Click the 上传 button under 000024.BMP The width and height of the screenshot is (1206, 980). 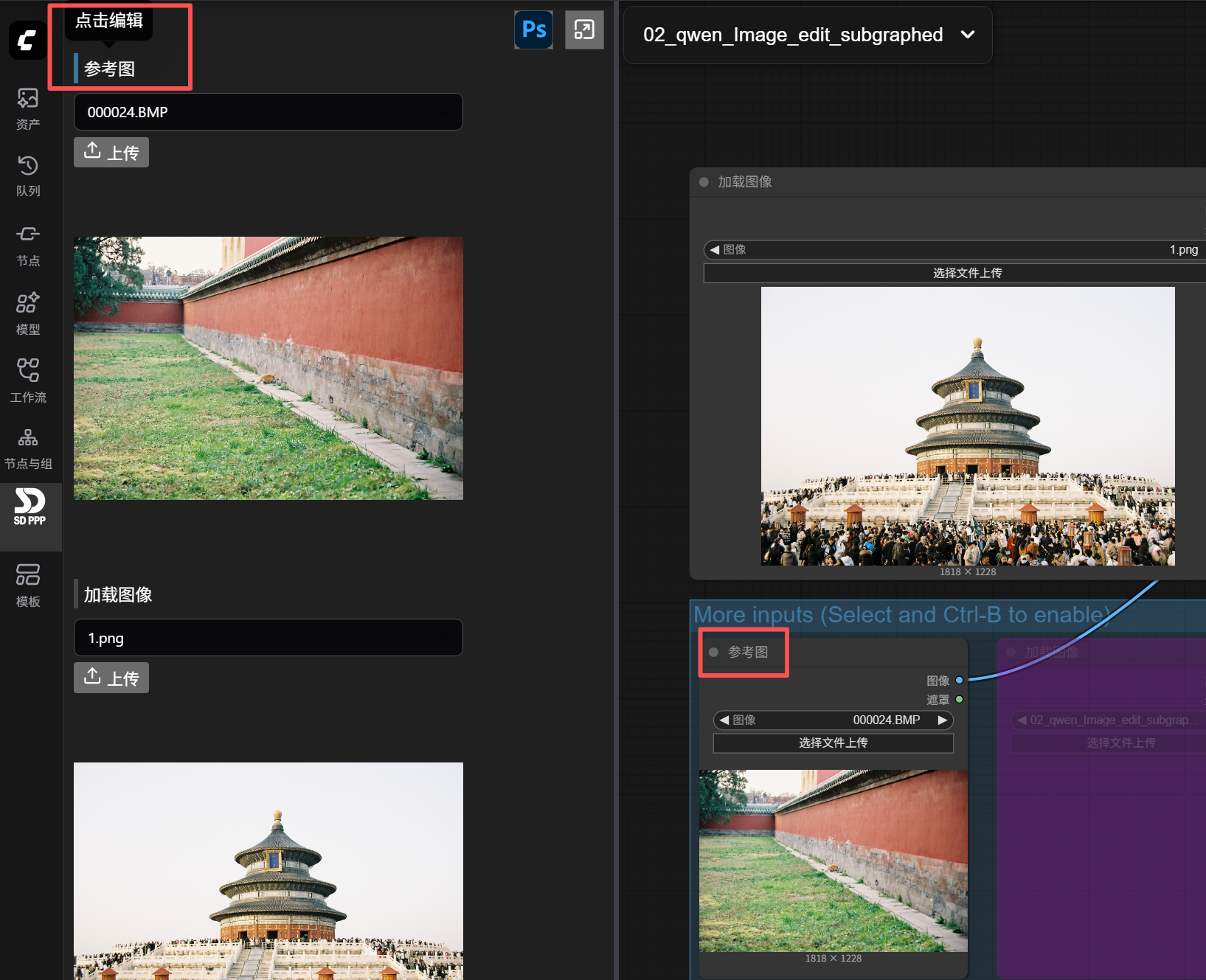pos(111,153)
